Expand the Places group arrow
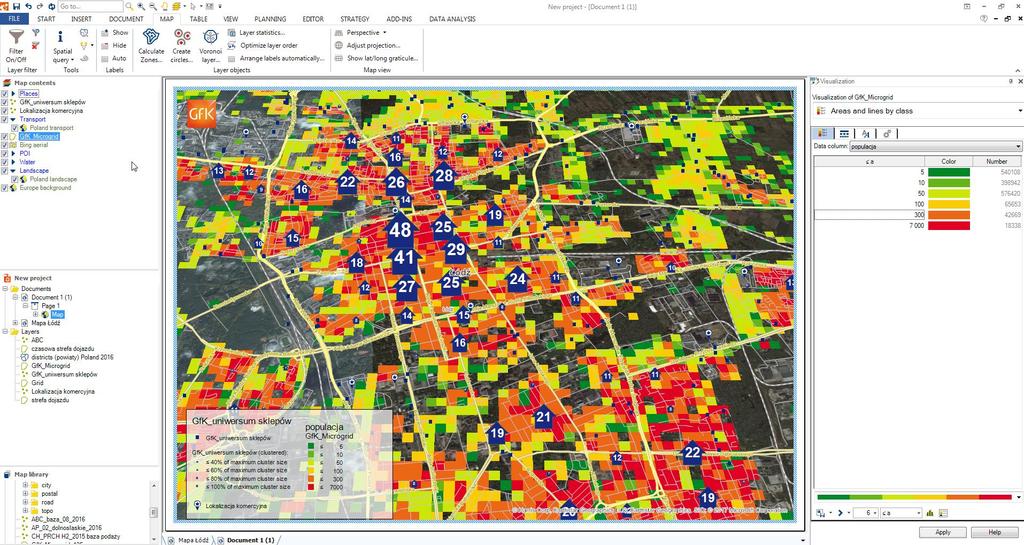The image size is (1024, 545). click(13, 94)
